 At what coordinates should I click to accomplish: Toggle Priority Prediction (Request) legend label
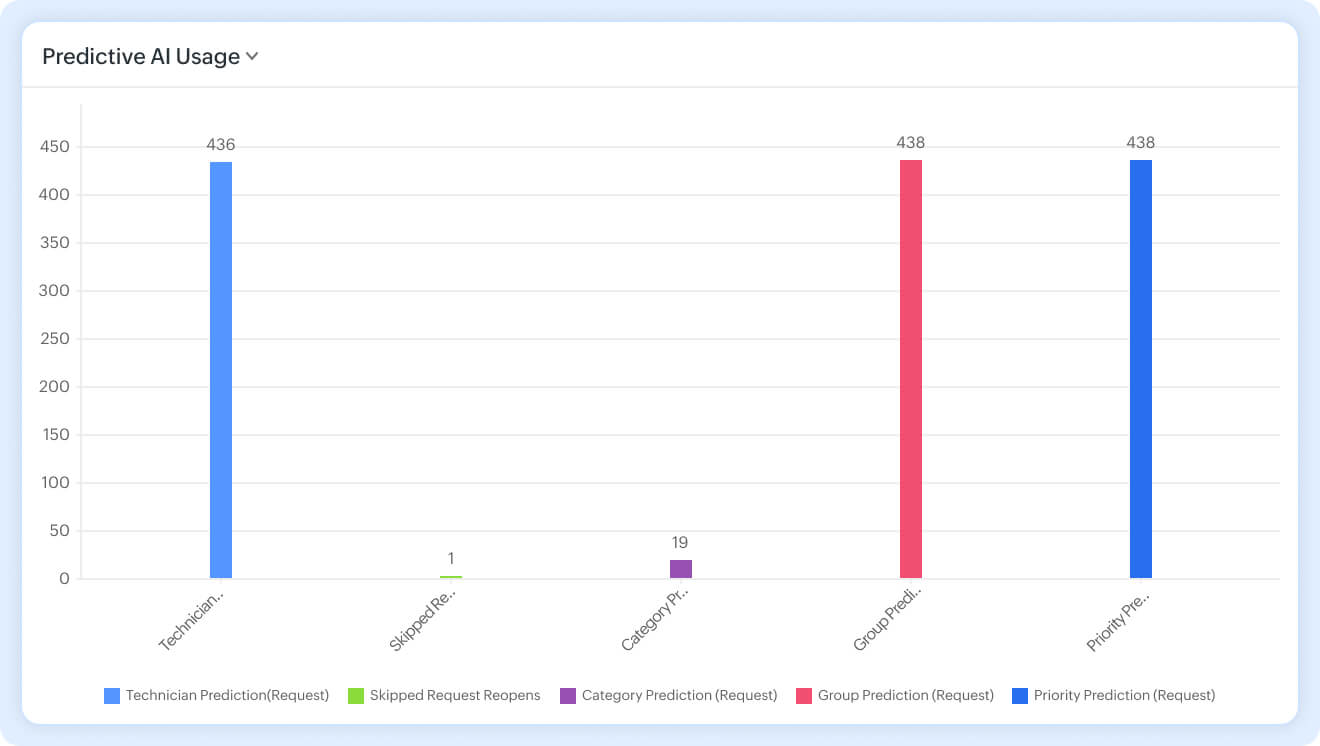pyautogui.click(x=1124, y=696)
